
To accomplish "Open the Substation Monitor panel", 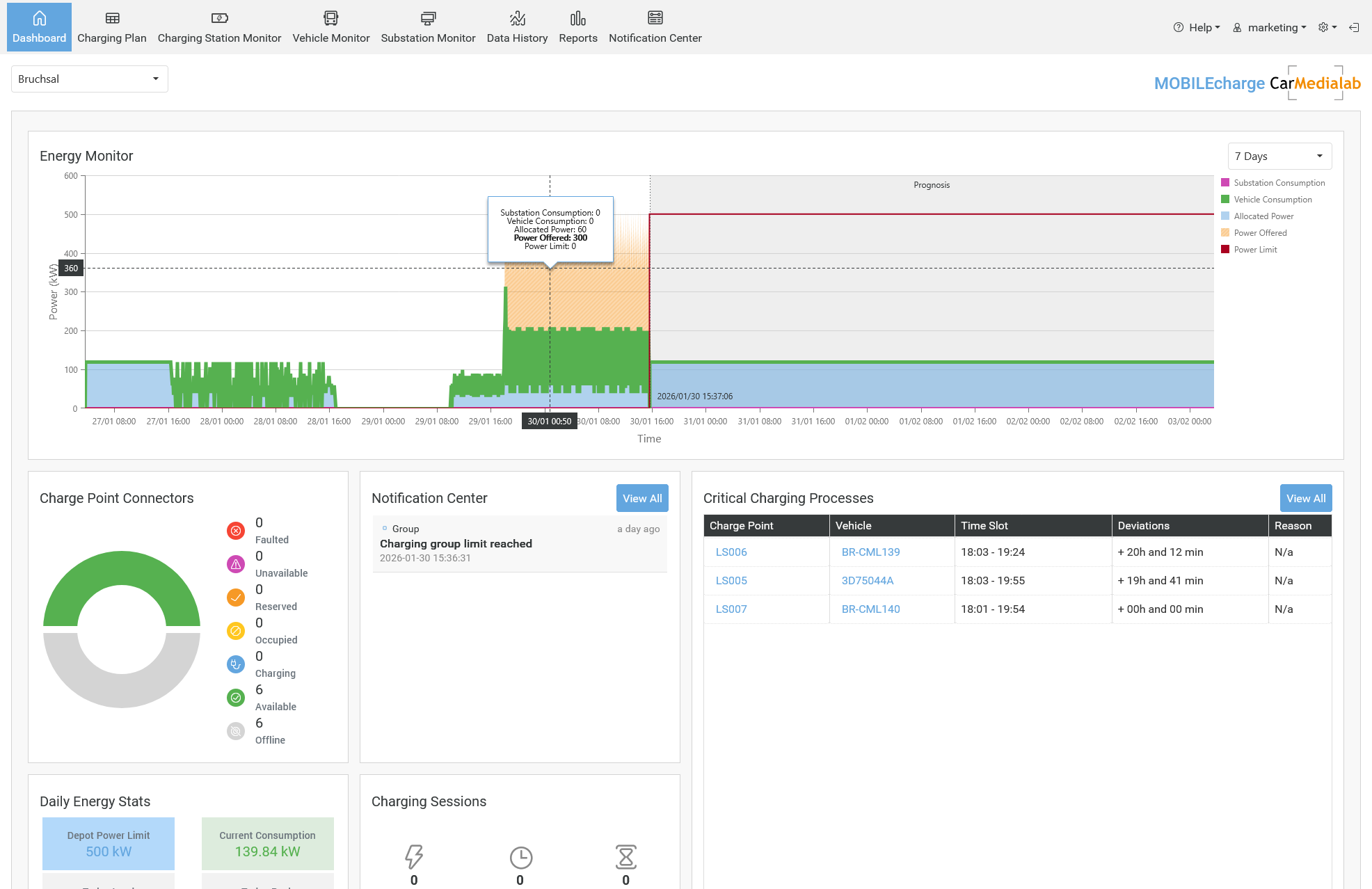I will 428,26.
